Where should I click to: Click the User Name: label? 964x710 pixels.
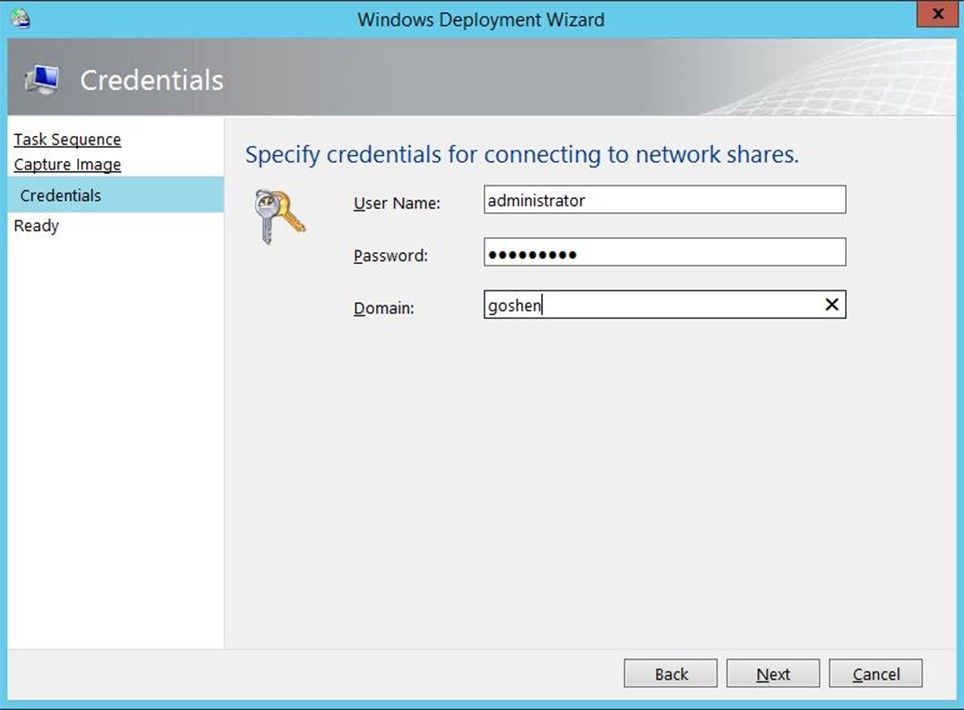pyautogui.click(x=397, y=203)
